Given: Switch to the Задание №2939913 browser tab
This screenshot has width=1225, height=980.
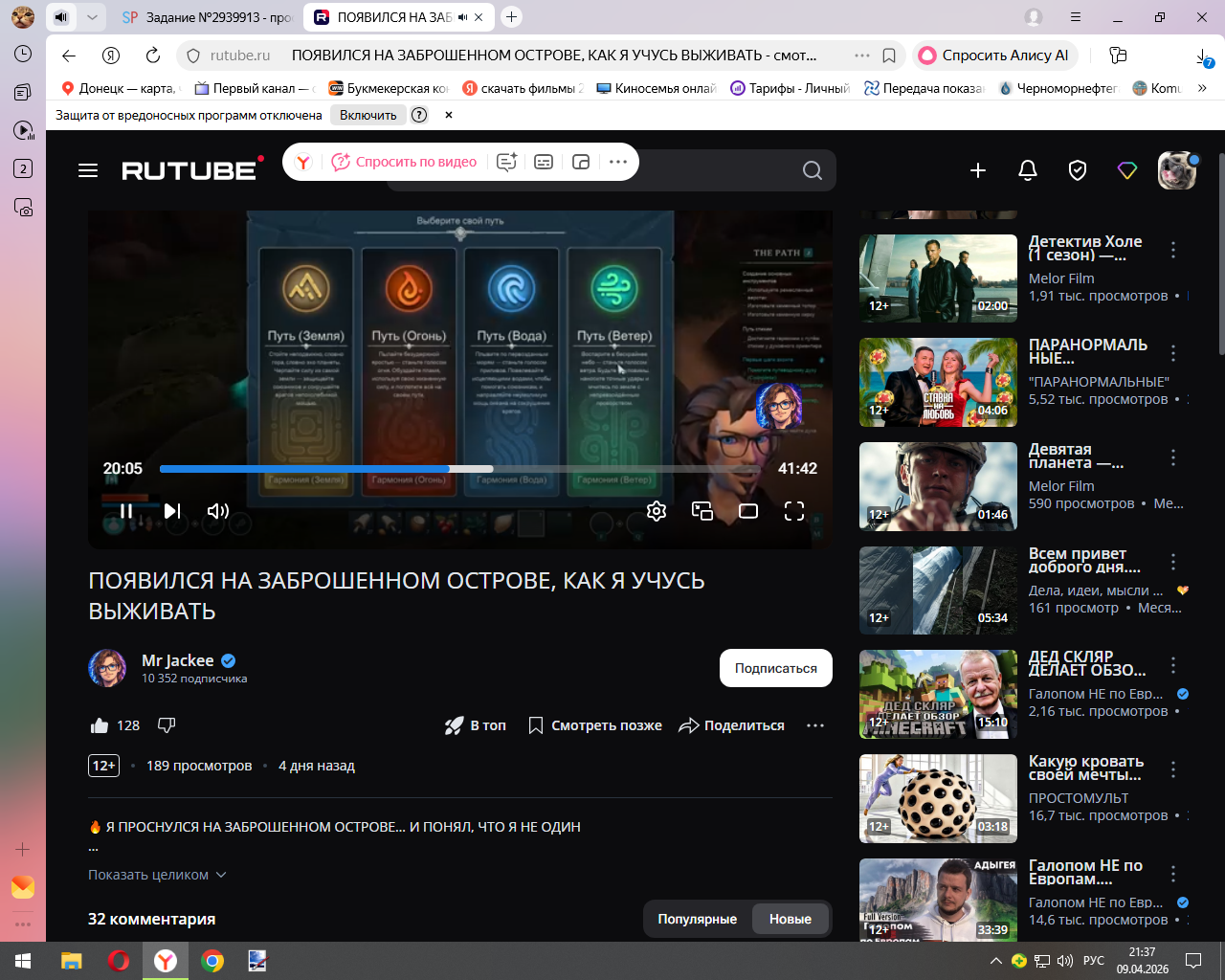Looking at the screenshot, I should [x=209, y=17].
